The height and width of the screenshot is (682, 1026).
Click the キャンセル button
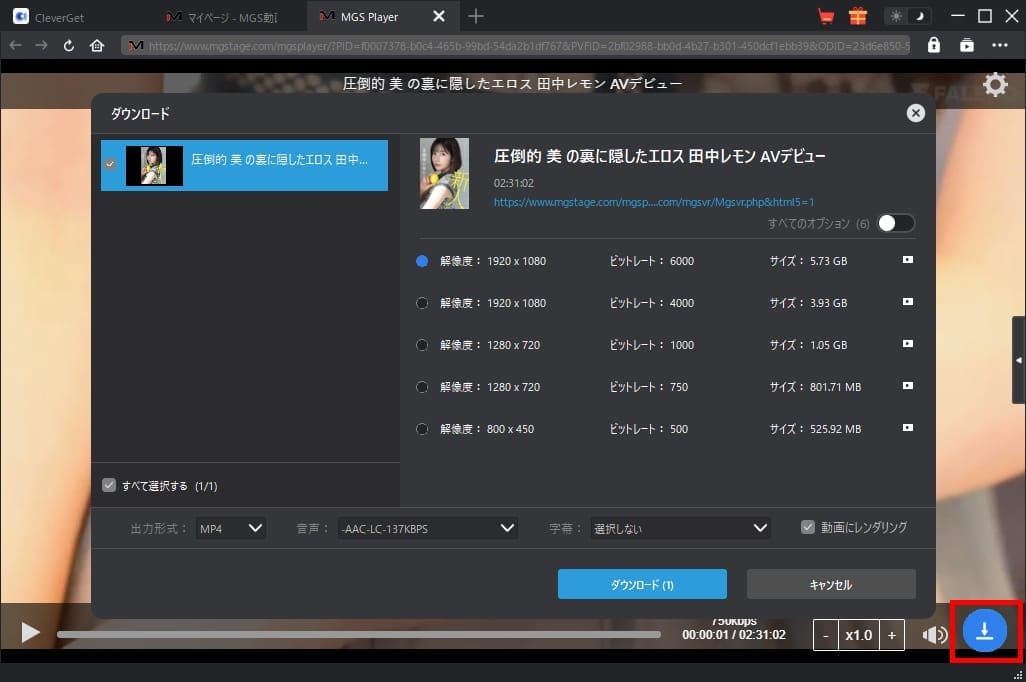831,584
